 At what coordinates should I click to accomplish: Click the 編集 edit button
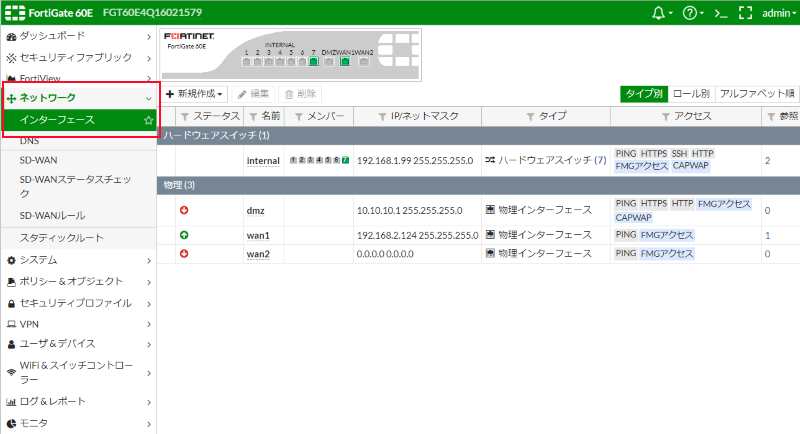(x=254, y=94)
